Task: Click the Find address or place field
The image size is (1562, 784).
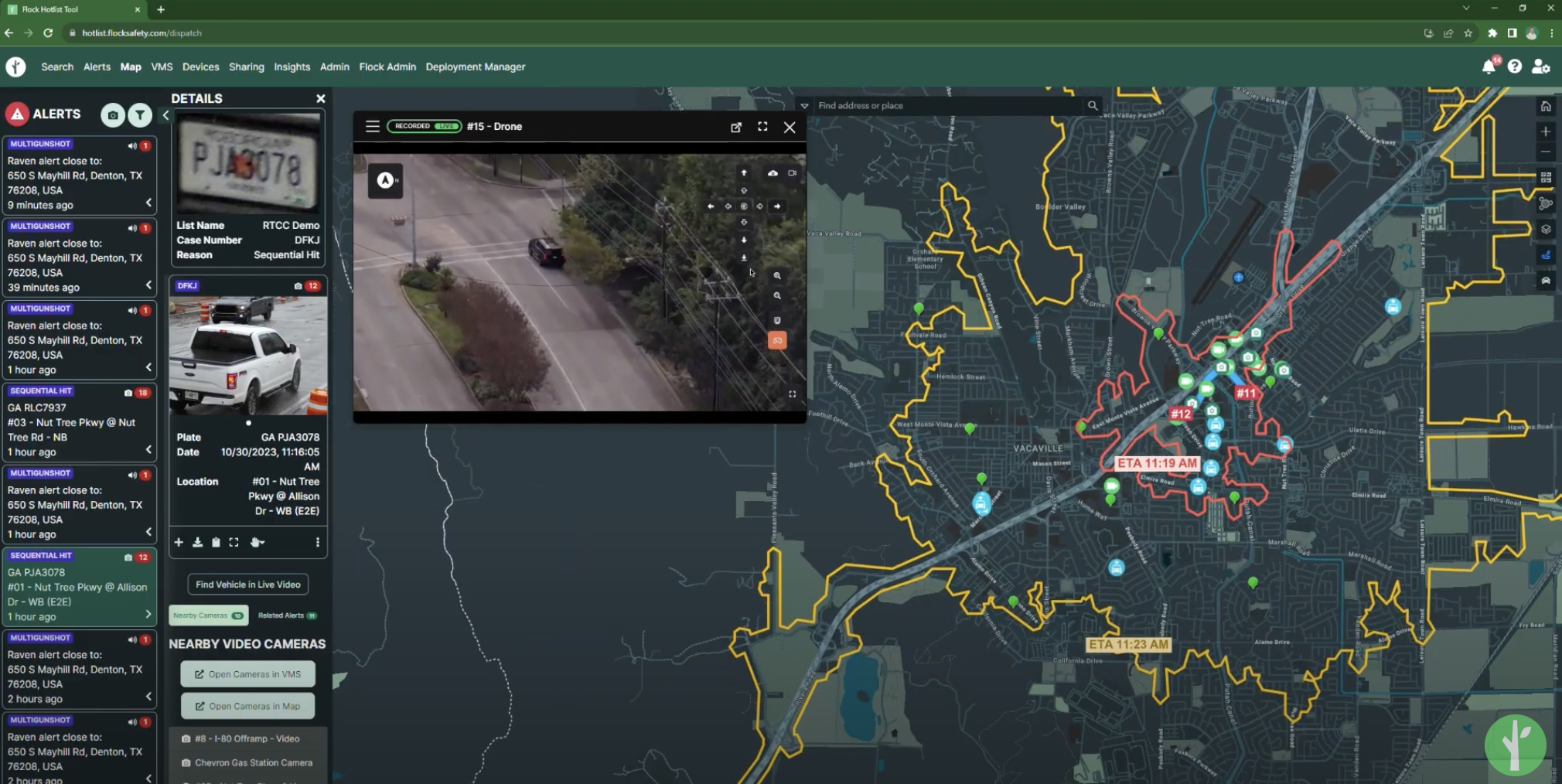Action: (x=948, y=106)
